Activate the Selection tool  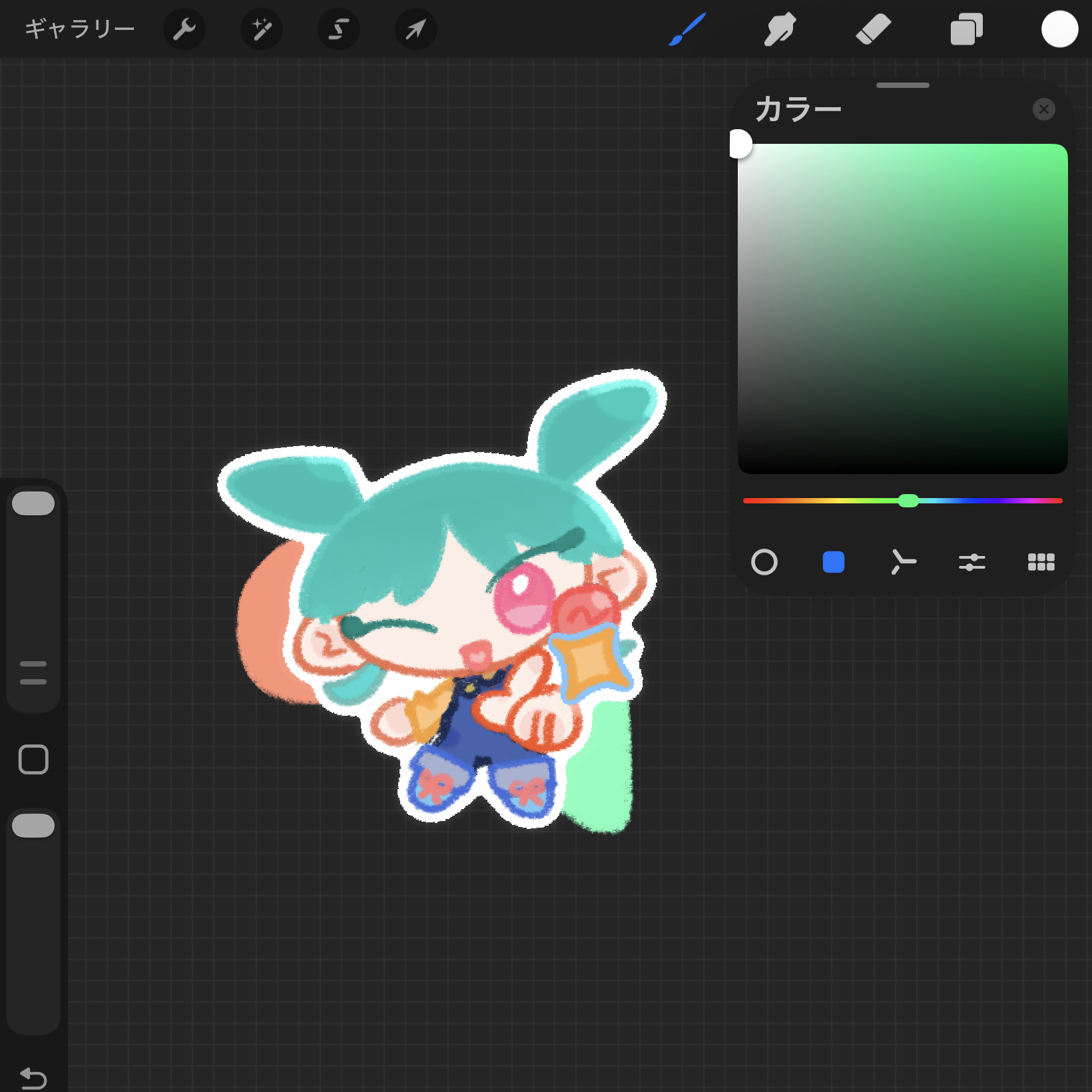(x=339, y=29)
